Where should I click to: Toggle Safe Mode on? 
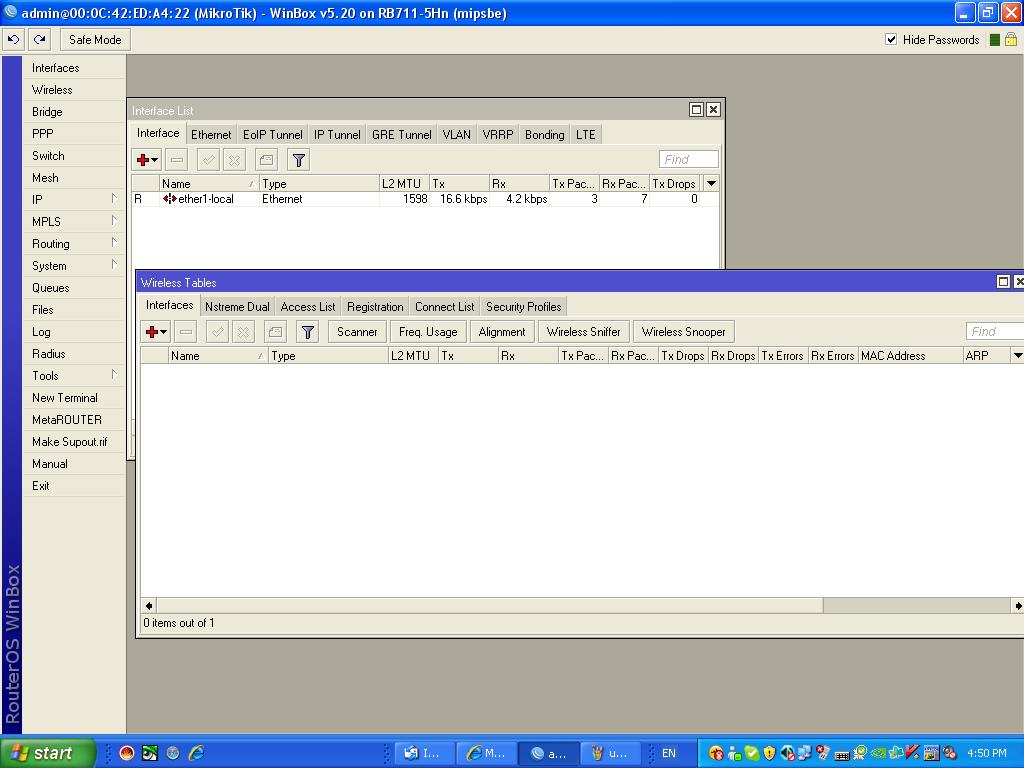coord(95,39)
